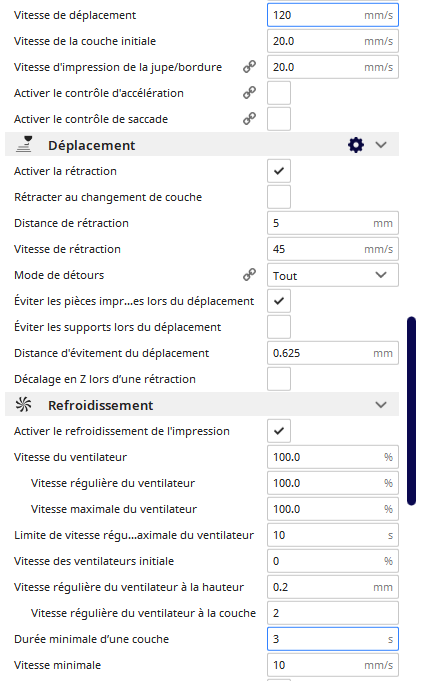Click the link icon next to Activer le contrôle d'accélération

[249, 93]
